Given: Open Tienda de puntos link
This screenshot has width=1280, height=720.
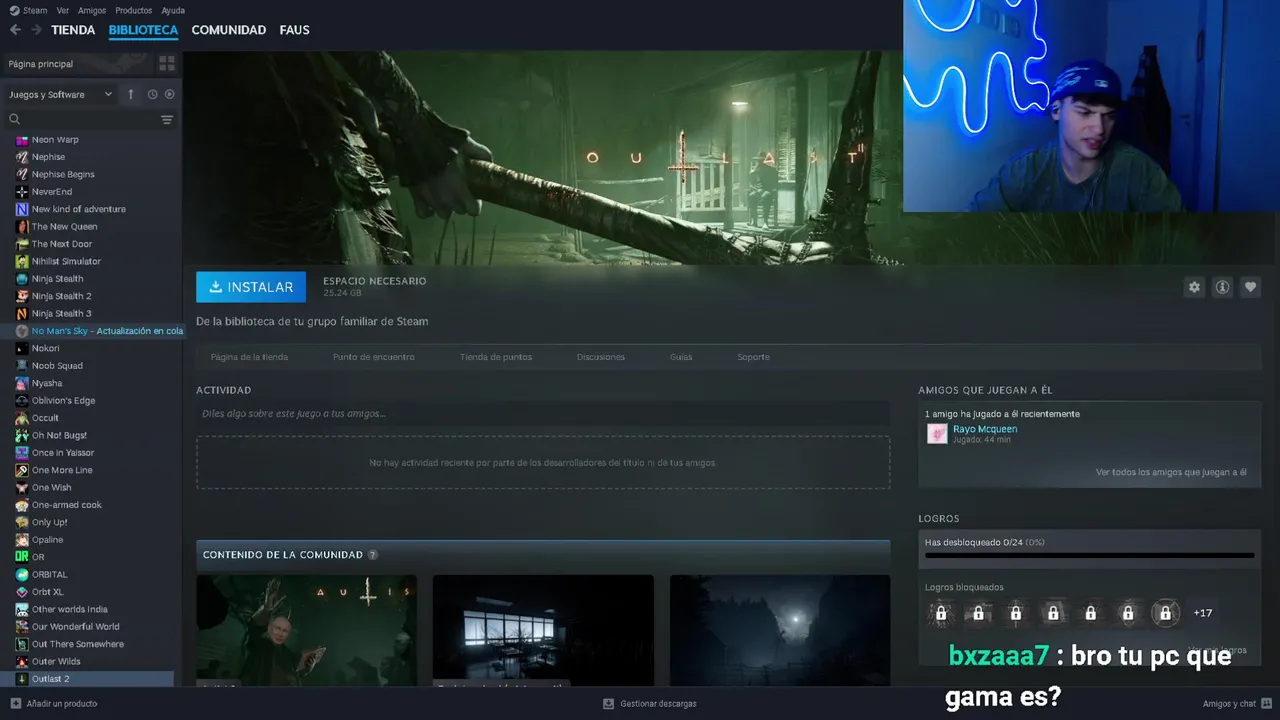Looking at the screenshot, I should pyautogui.click(x=496, y=357).
